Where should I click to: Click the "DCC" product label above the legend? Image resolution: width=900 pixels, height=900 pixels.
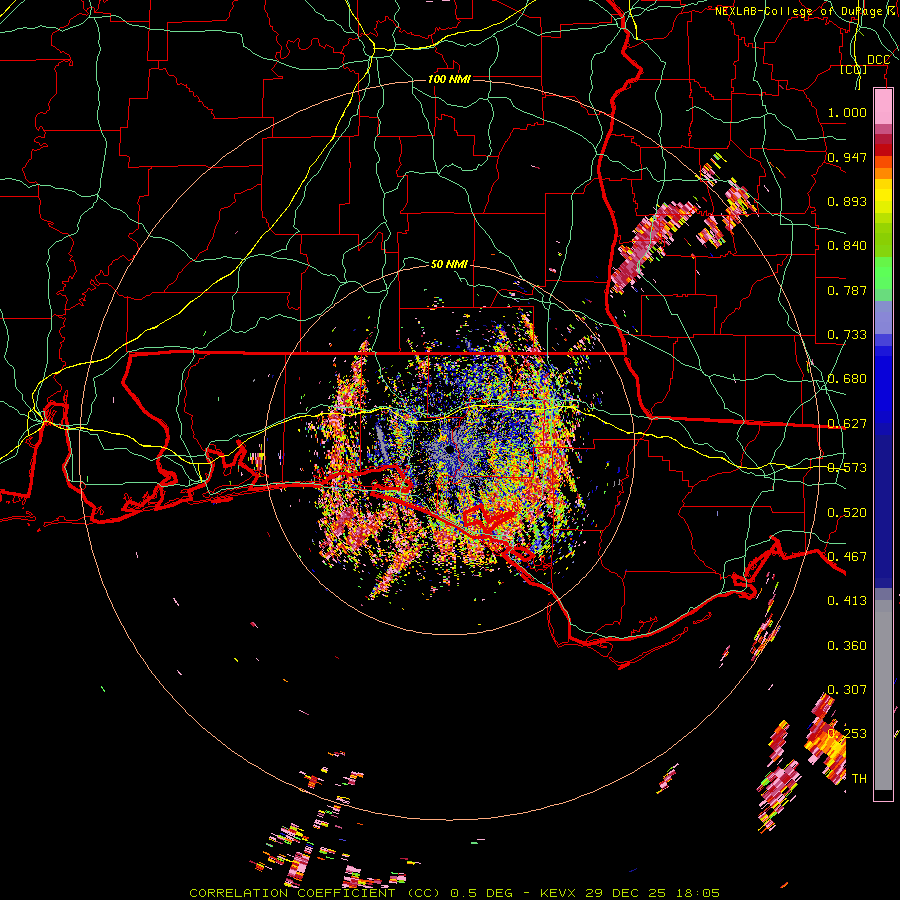[x=878, y=60]
